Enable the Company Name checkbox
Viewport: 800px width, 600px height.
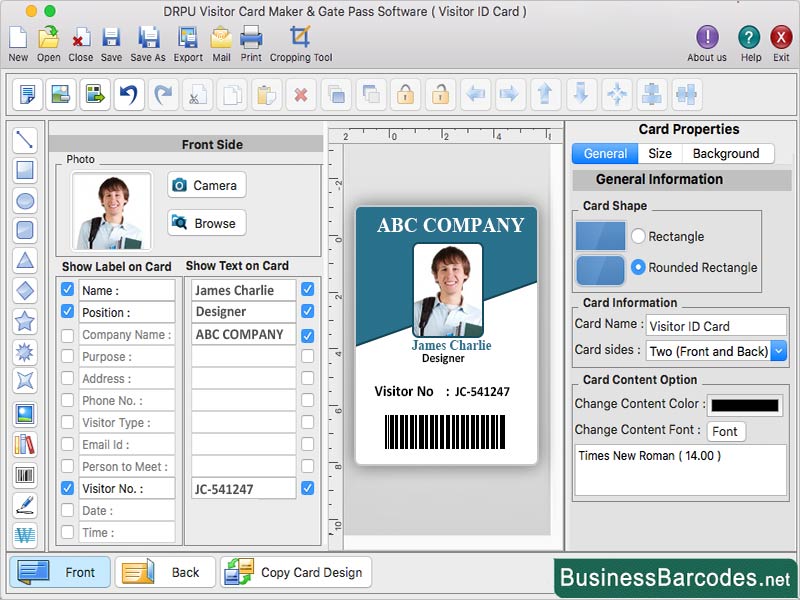pos(66,334)
